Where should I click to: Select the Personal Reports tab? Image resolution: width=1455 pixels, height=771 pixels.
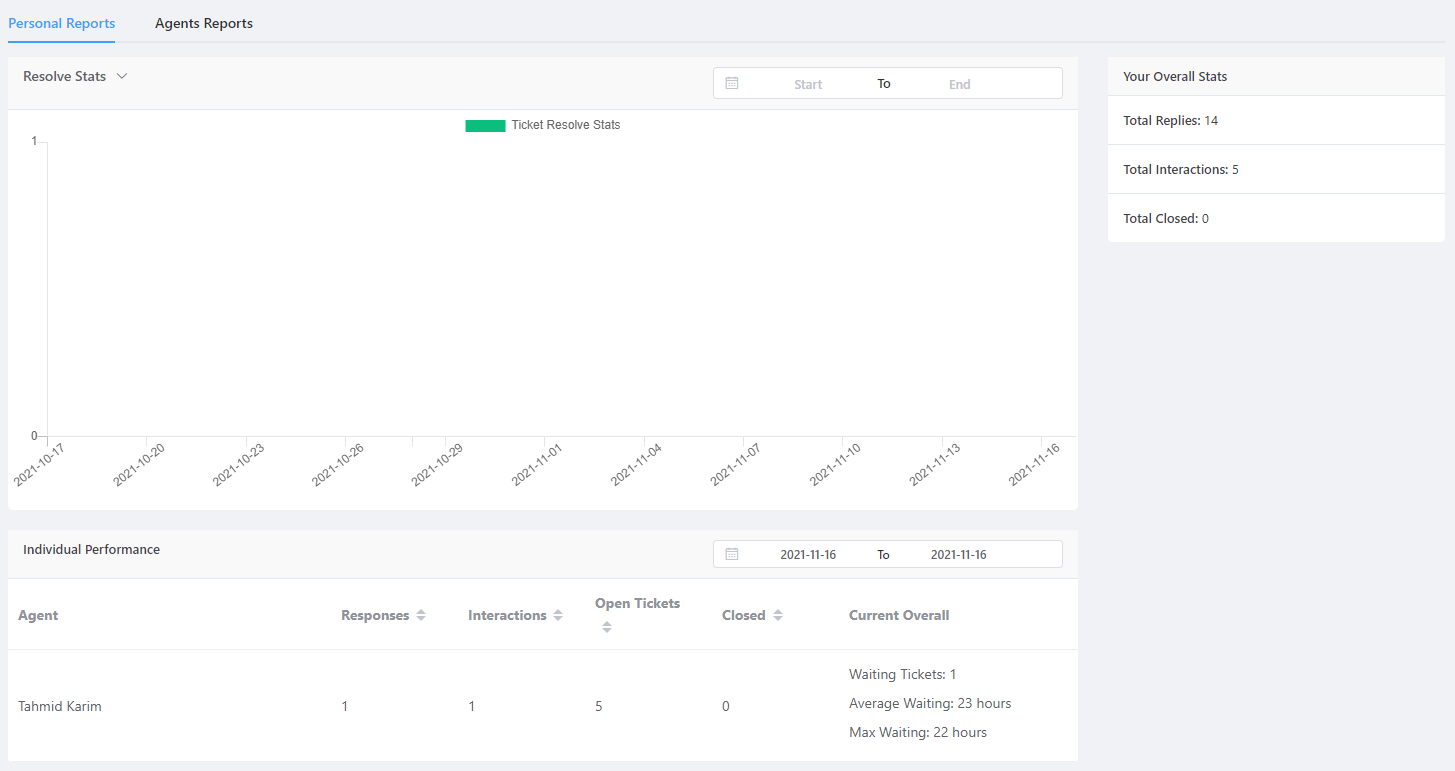click(61, 22)
